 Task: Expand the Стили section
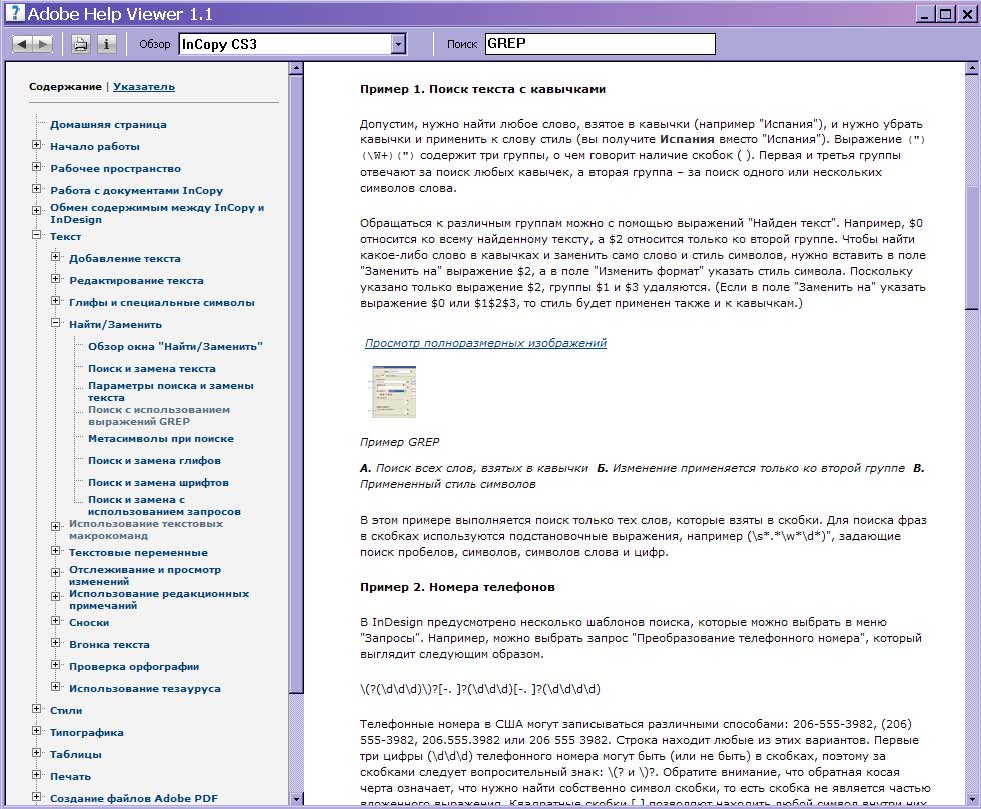[36, 709]
